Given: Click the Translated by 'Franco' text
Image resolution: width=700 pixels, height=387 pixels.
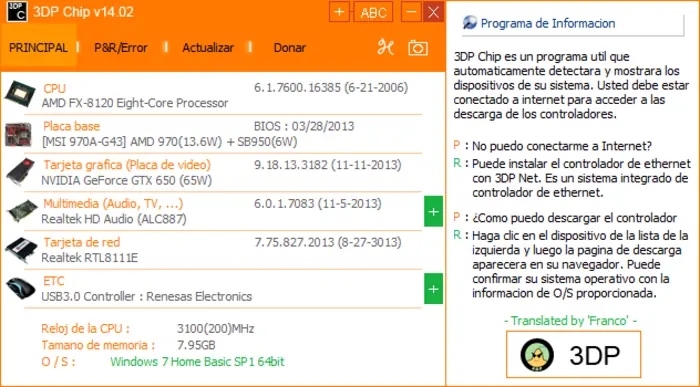Looking at the screenshot, I should (x=571, y=320).
